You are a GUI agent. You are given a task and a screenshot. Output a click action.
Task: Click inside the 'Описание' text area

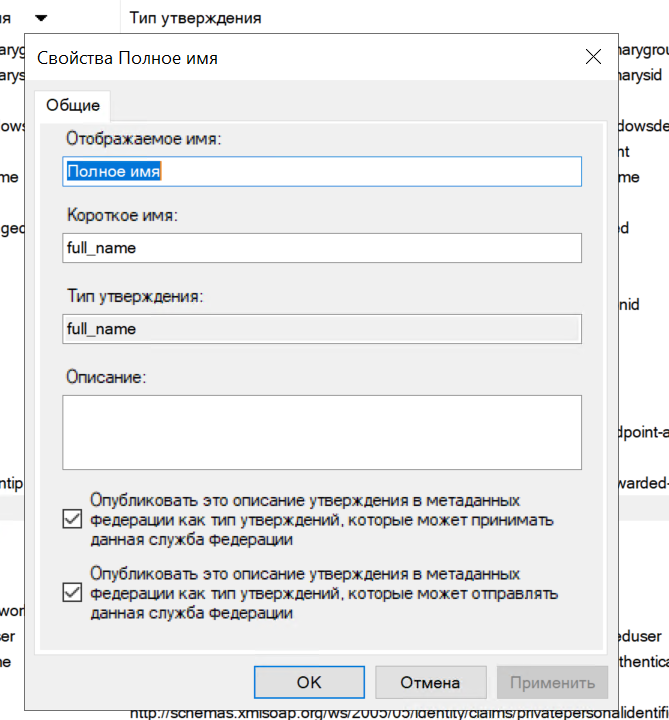(322, 432)
